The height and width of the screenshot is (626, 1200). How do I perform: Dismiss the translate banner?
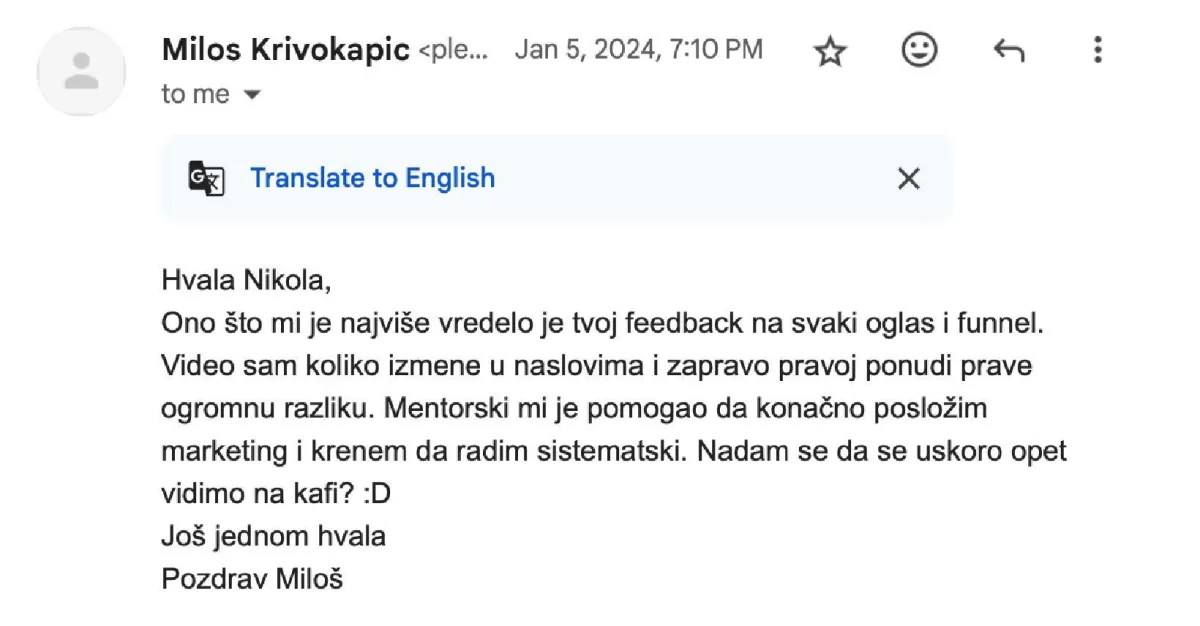pos(908,178)
